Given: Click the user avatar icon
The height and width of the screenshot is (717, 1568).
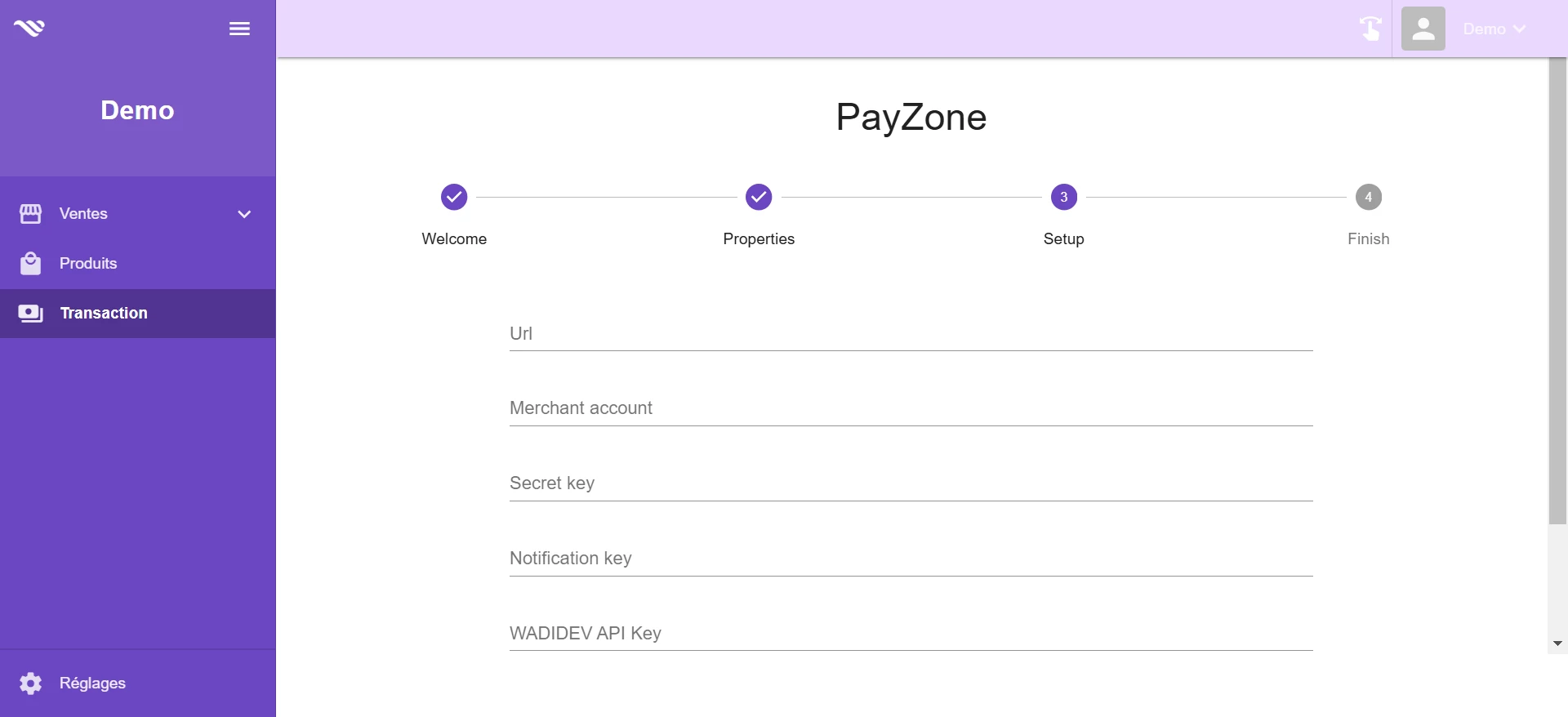Looking at the screenshot, I should (1423, 29).
